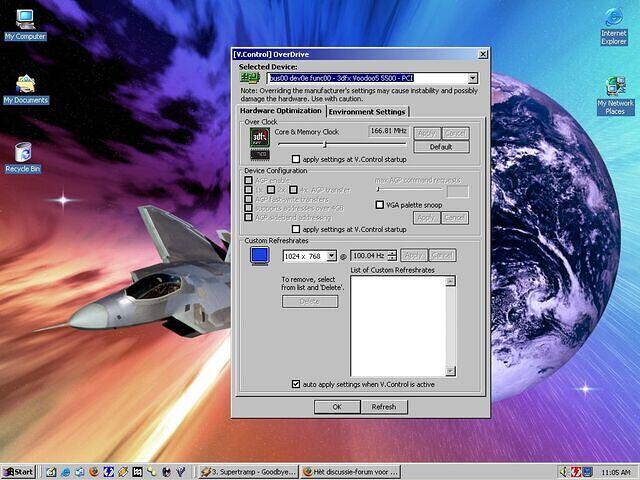This screenshot has width=640, height=480.
Task: Launch Internet Explorer from desktop
Action: 614,26
